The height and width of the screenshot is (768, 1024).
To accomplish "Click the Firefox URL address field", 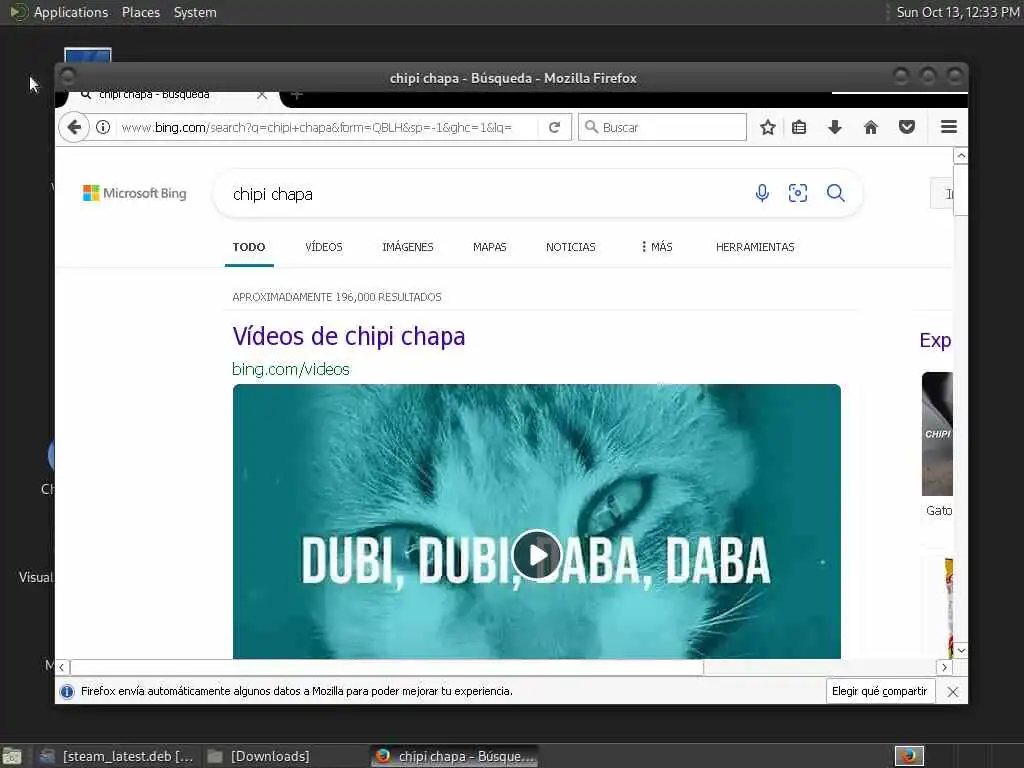I will pos(327,127).
